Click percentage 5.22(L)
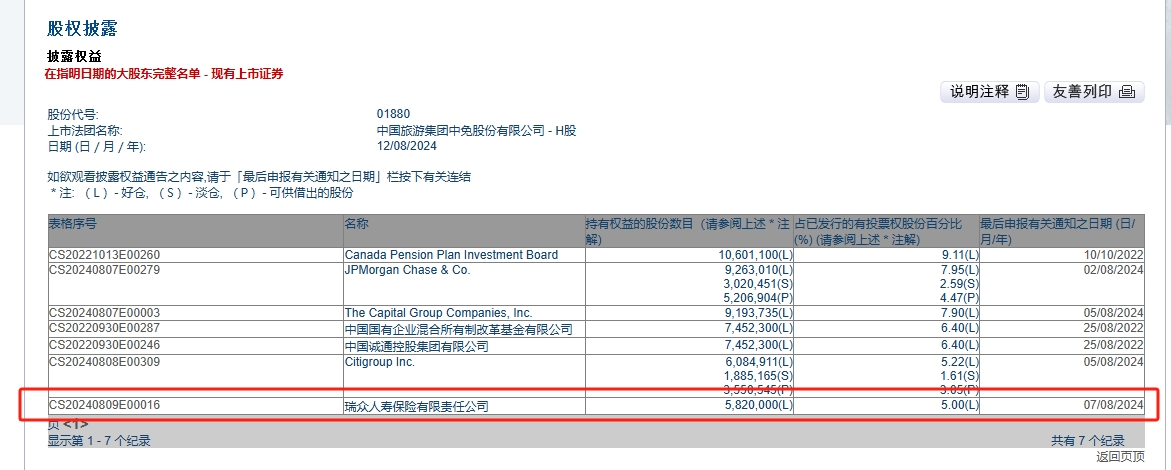 960,362
